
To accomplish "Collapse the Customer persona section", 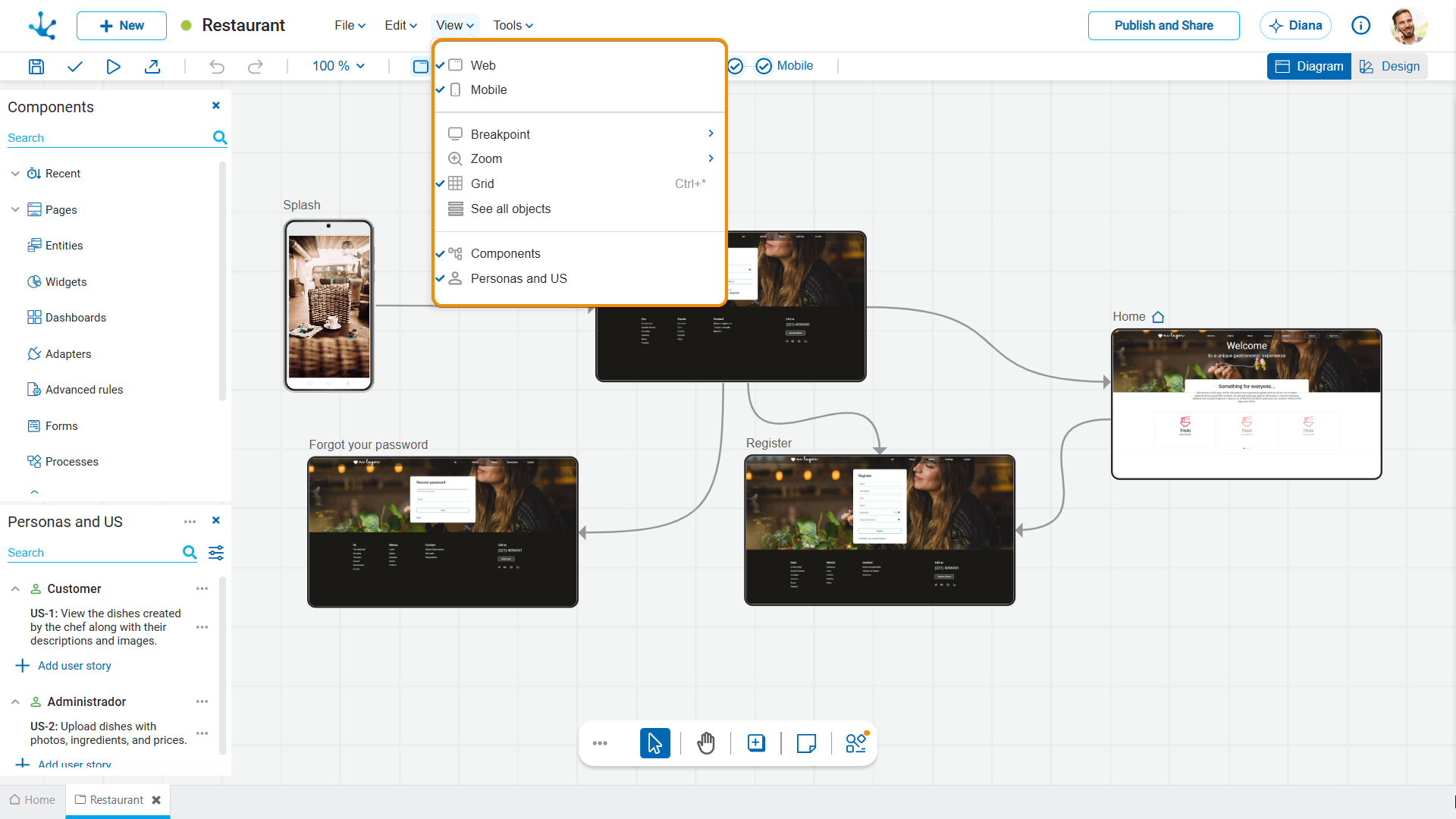I will pos(15,588).
